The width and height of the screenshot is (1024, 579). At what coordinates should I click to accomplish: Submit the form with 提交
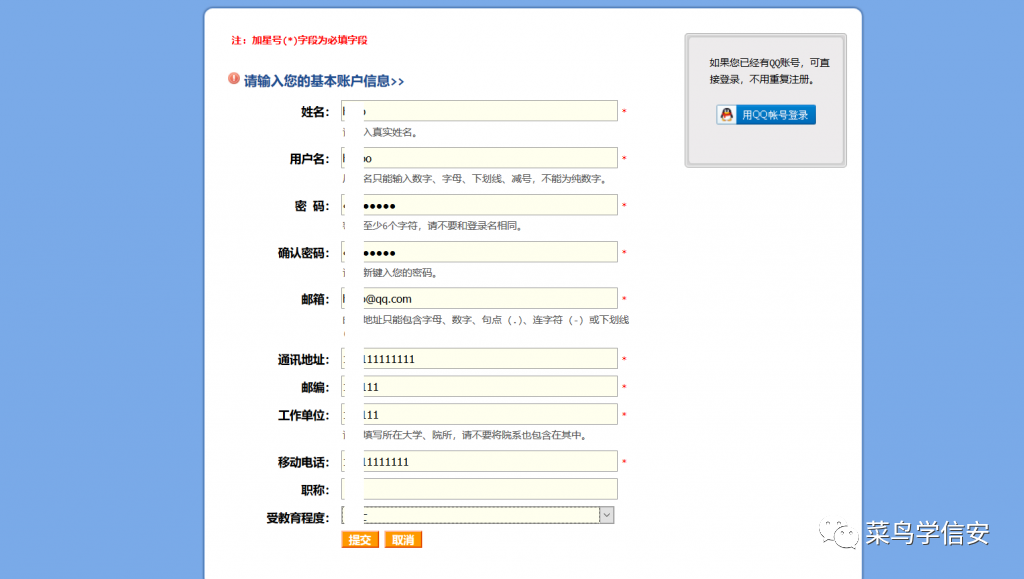[x=360, y=540]
